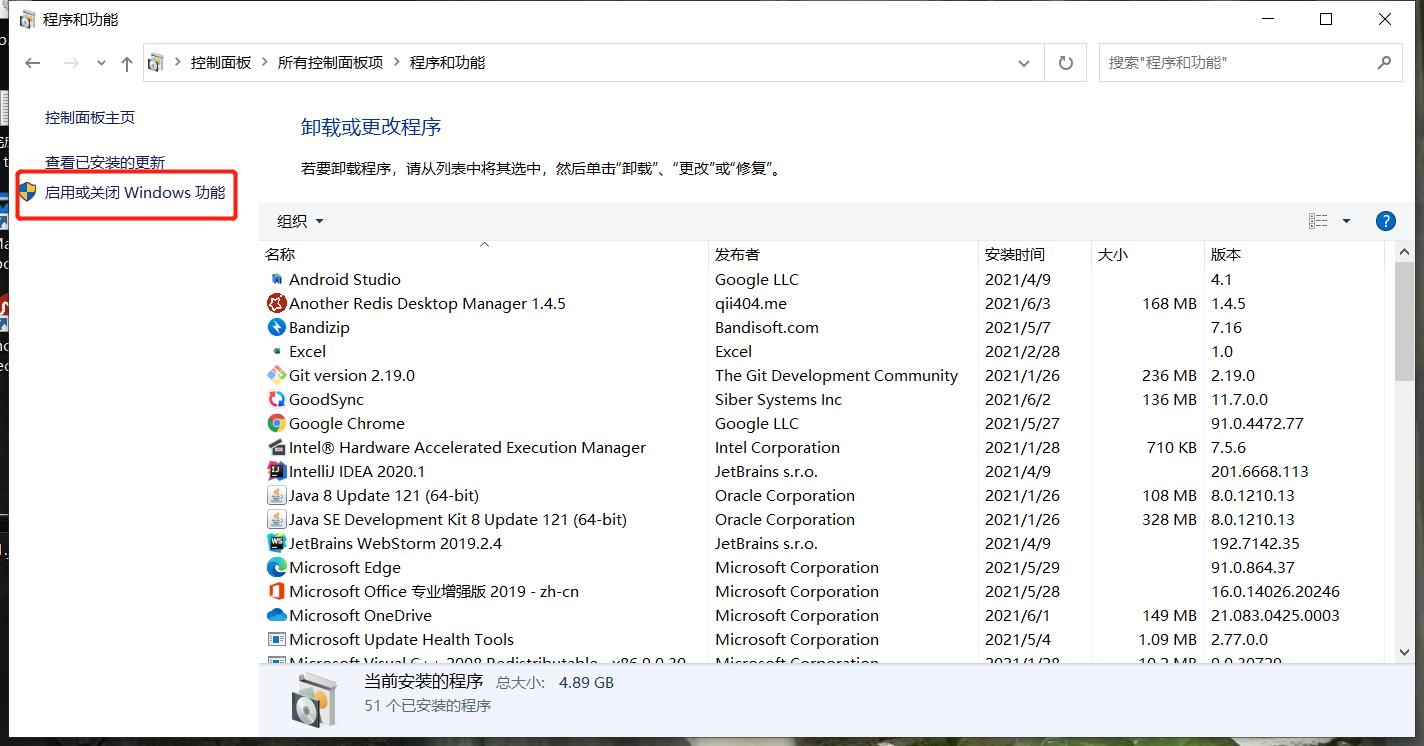The width and height of the screenshot is (1424, 746).
Task: Click the Intel Hardware Accelerated Execution Manager icon
Action: click(277, 447)
